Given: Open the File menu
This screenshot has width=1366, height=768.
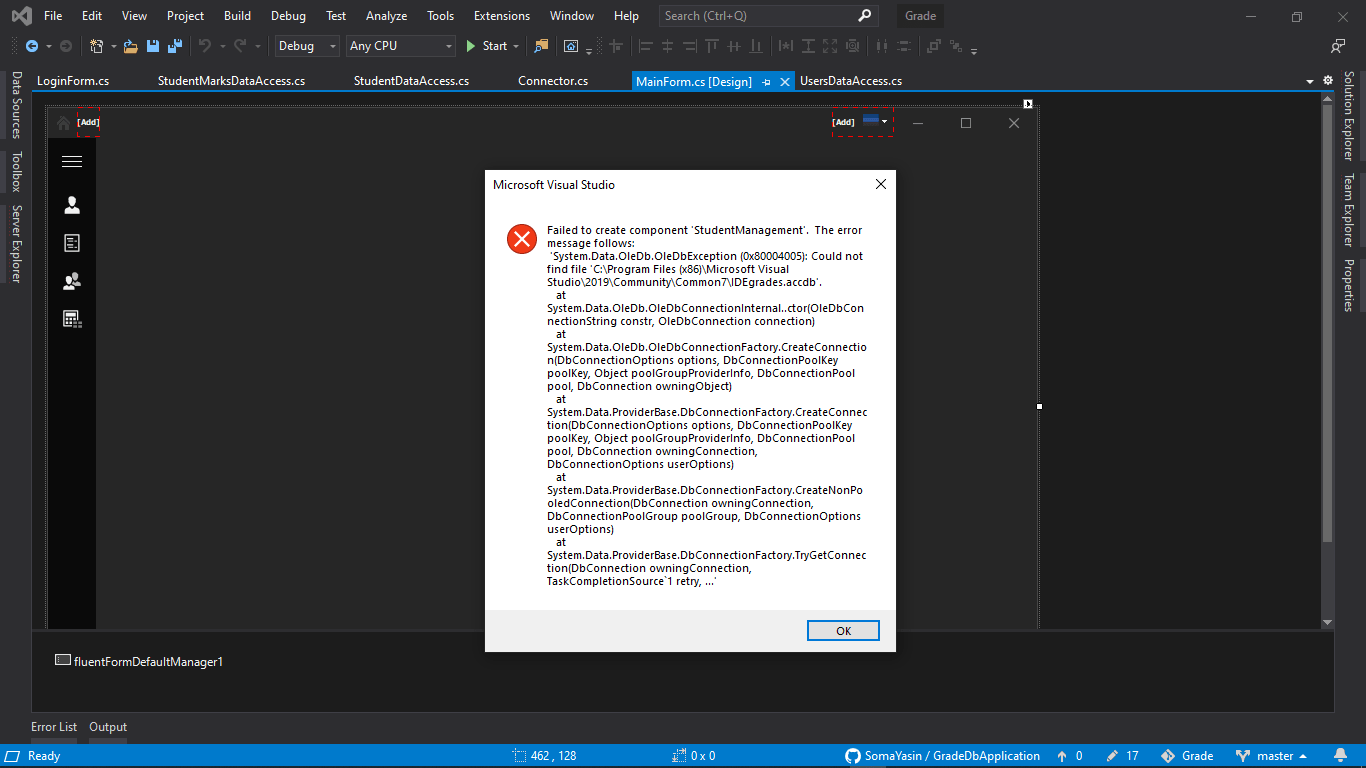Looking at the screenshot, I should point(53,16).
